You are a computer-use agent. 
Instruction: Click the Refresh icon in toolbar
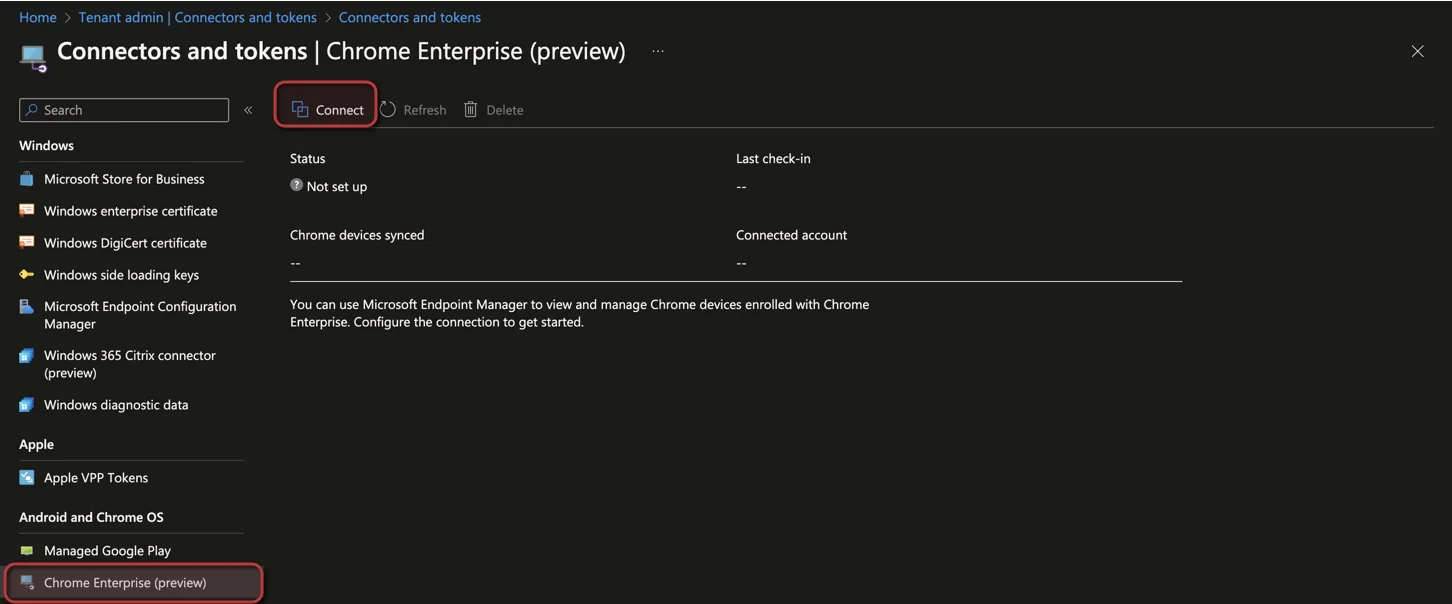coord(388,110)
